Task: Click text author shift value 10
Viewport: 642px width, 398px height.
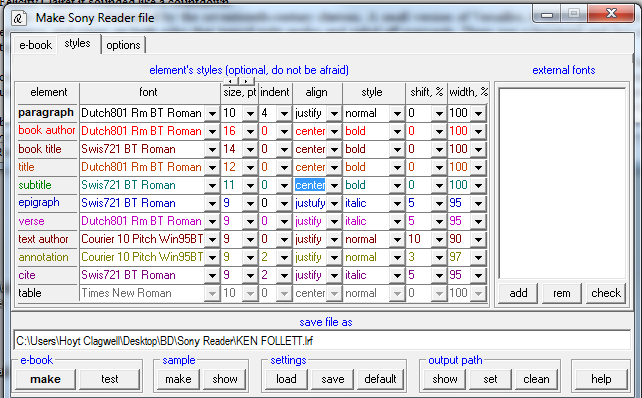Action: tap(414, 239)
